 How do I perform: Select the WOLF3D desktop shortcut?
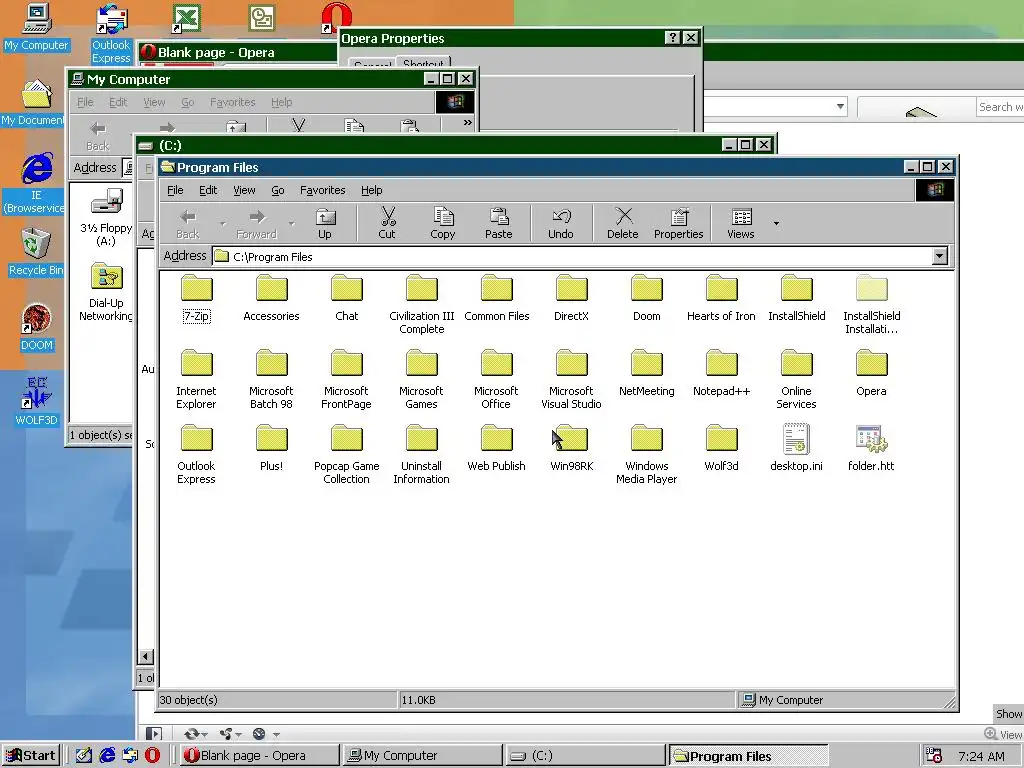pyautogui.click(x=36, y=401)
